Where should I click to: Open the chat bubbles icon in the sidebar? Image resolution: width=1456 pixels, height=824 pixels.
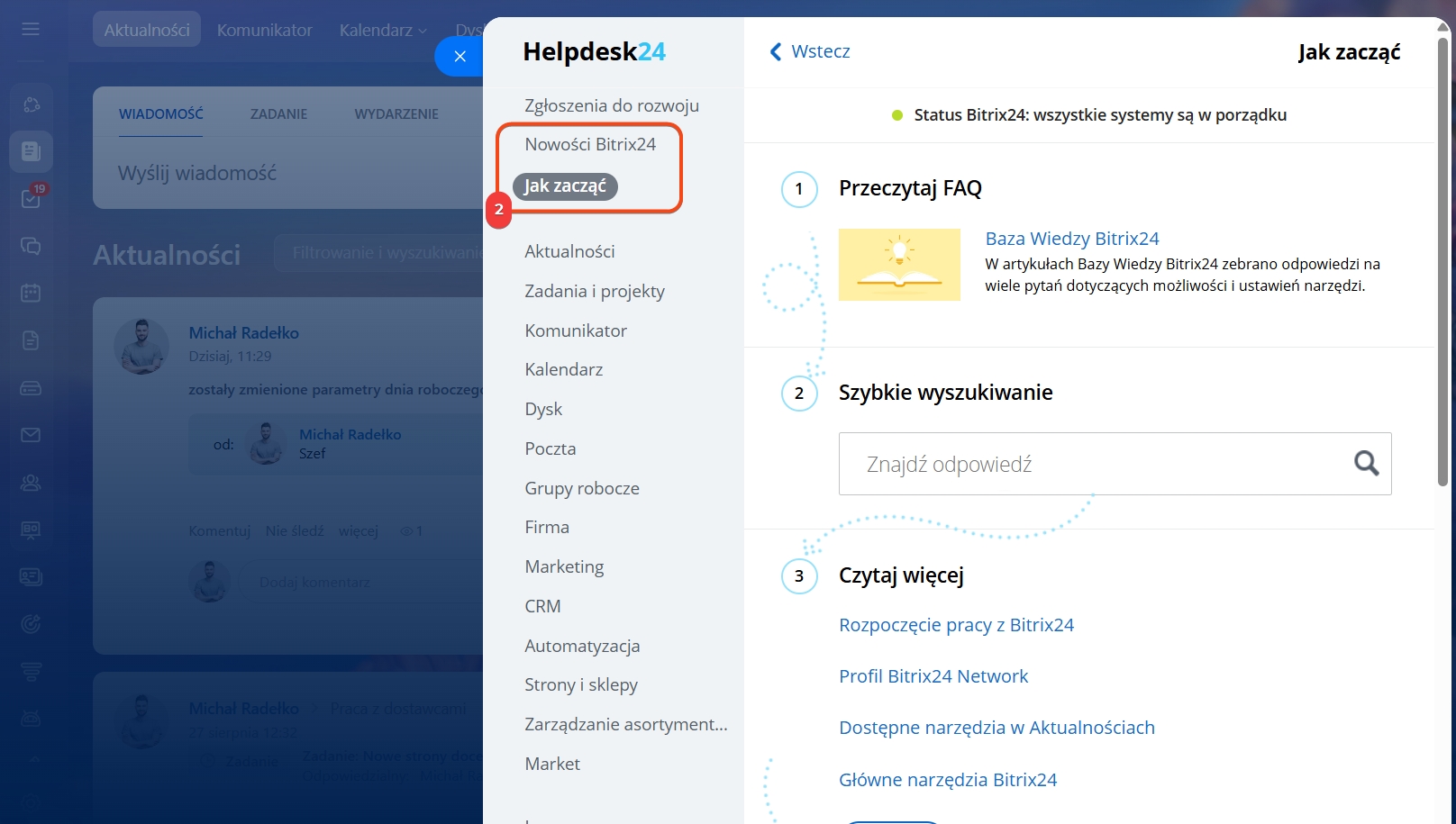(x=31, y=246)
